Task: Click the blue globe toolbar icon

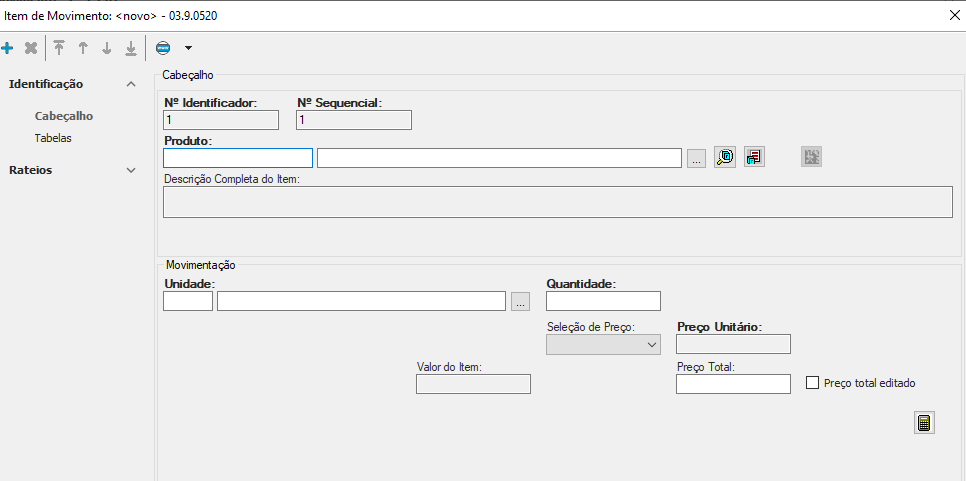Action: point(163,47)
